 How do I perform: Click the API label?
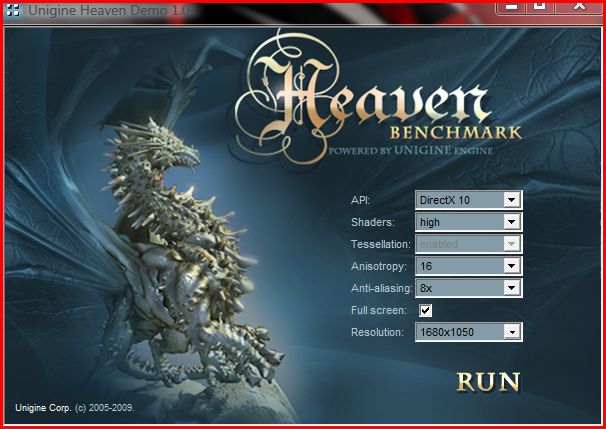(x=360, y=200)
